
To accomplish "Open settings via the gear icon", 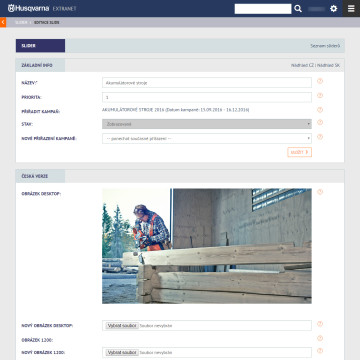I will (334, 9).
